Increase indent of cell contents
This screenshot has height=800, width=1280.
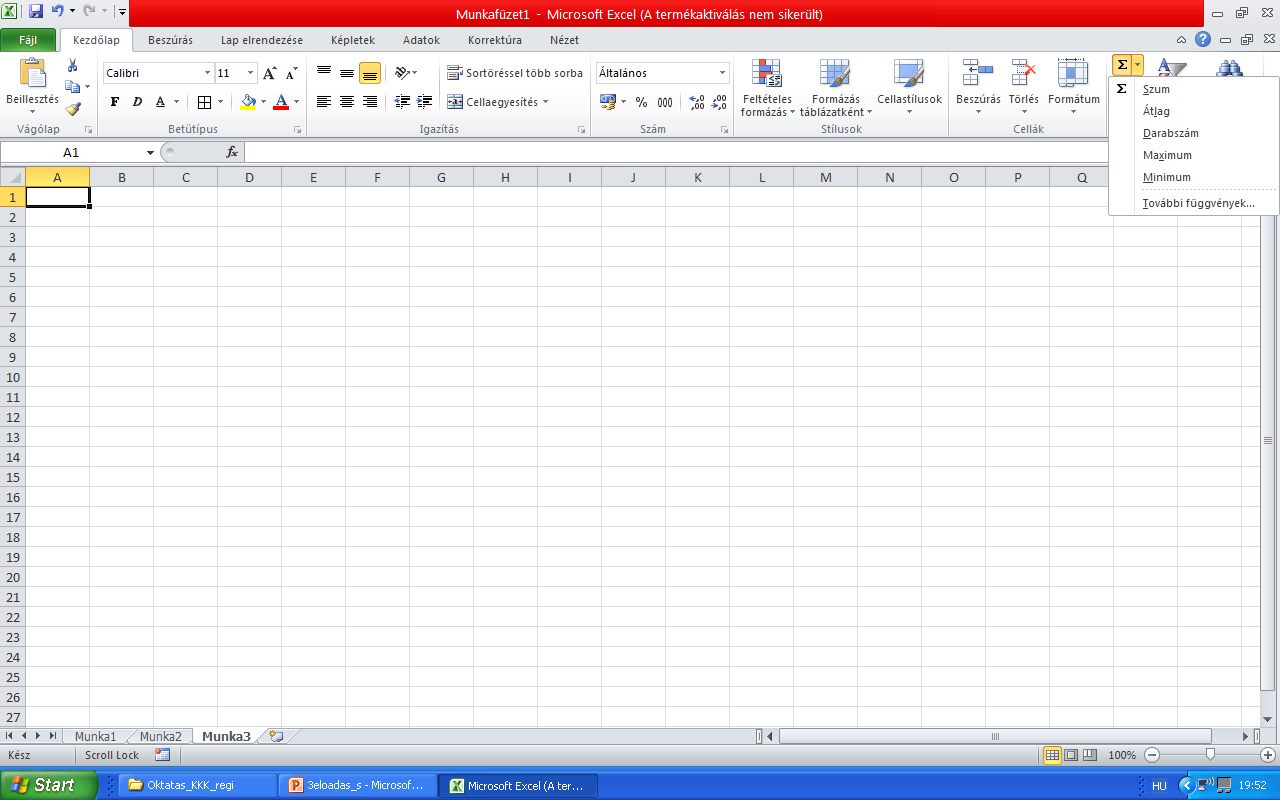[x=425, y=102]
